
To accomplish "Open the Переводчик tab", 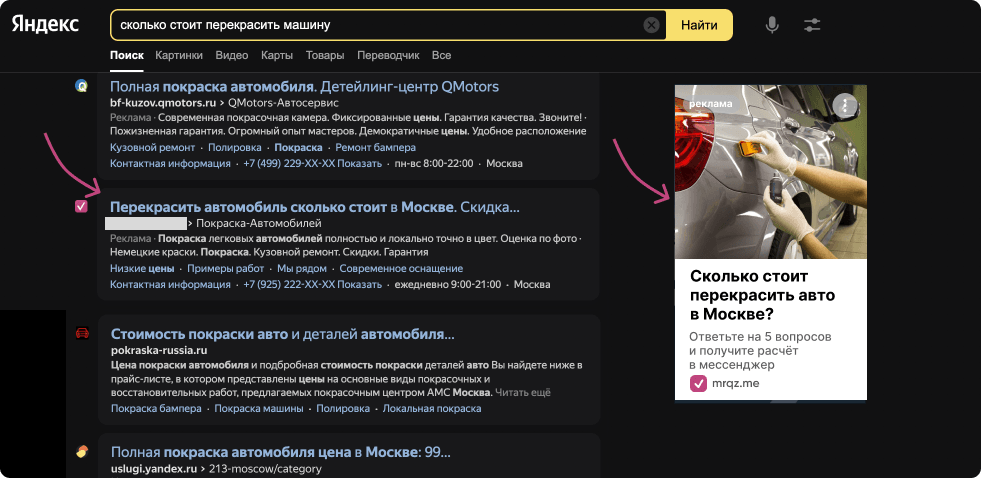I will 388,55.
